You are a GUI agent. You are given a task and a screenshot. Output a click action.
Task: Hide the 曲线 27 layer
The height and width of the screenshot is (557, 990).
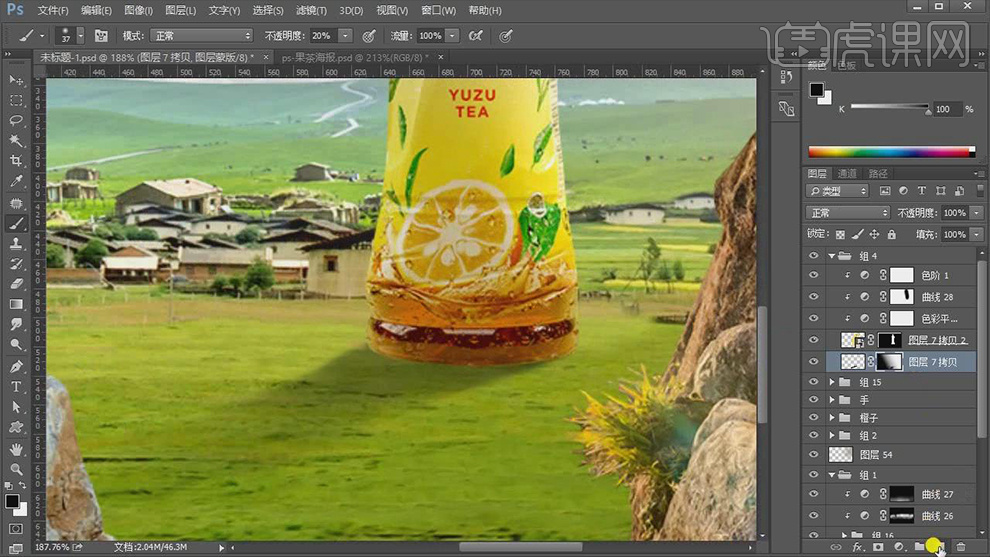[x=813, y=494]
